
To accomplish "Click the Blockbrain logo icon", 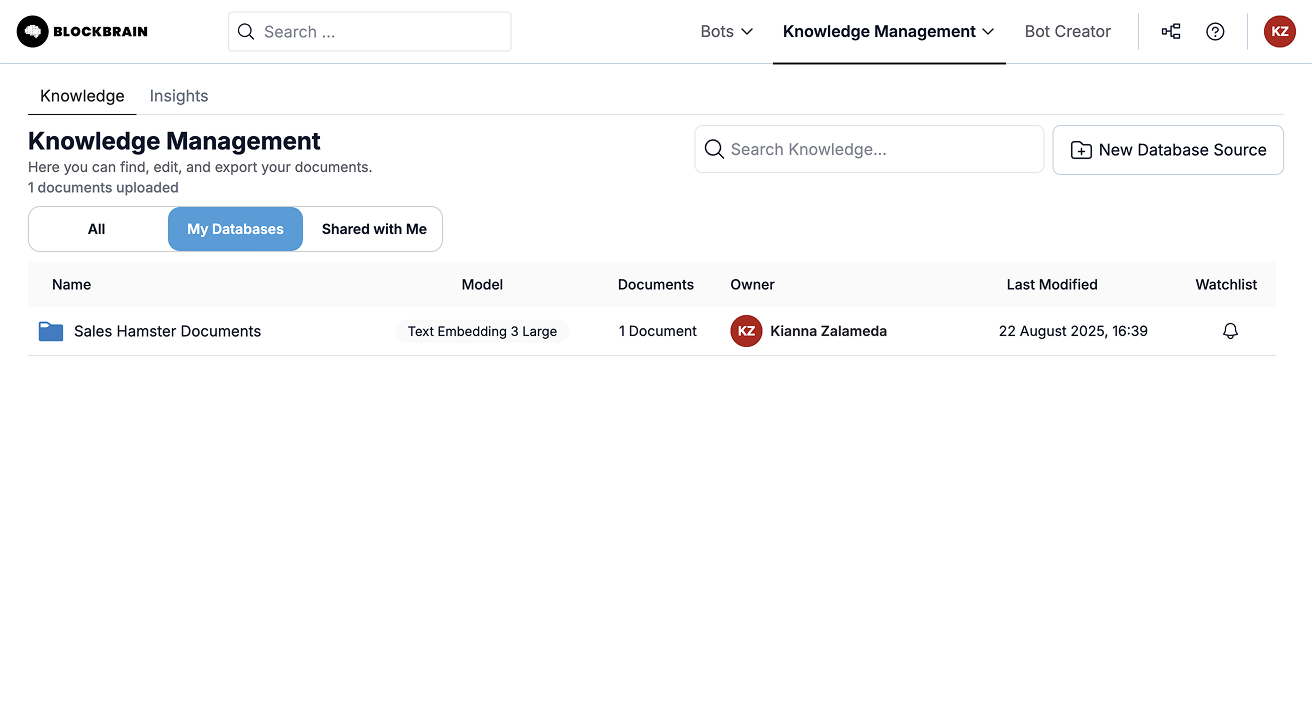I will click(x=32, y=32).
